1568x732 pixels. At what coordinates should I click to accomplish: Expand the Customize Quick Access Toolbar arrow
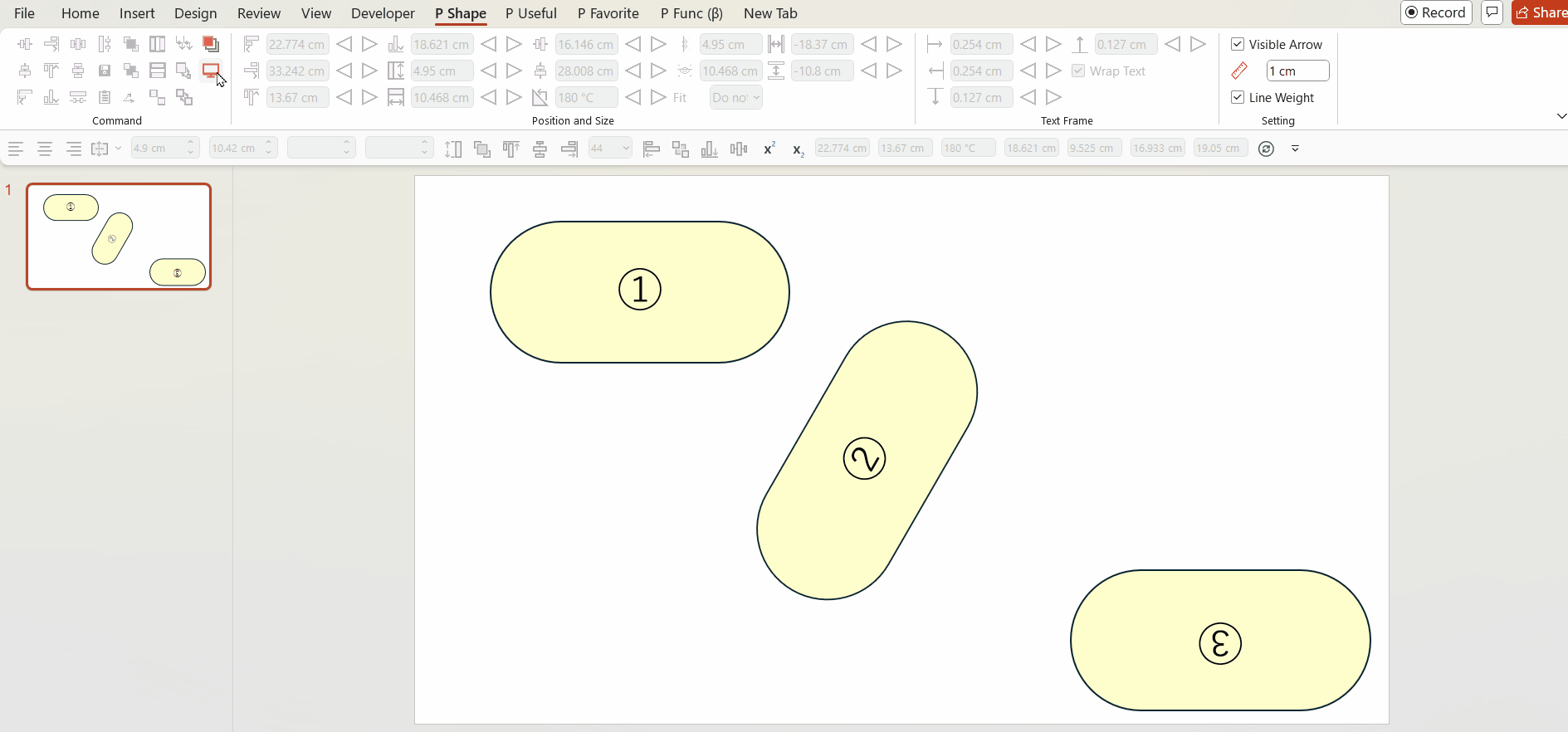coord(1295,149)
